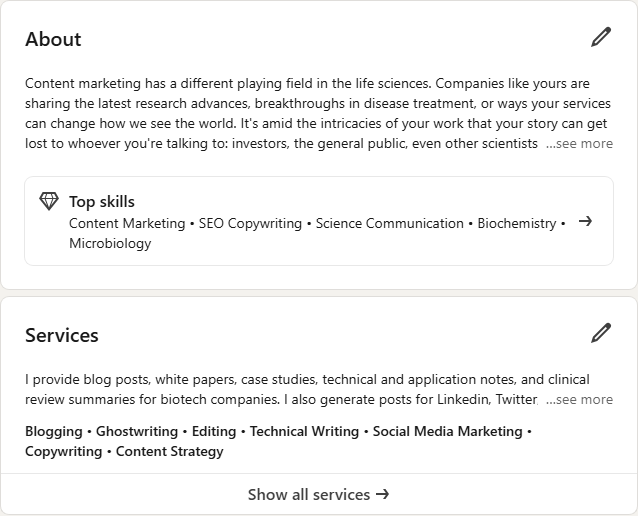The width and height of the screenshot is (638, 516).
Task: Click the Top skills heading
Action: (x=102, y=202)
